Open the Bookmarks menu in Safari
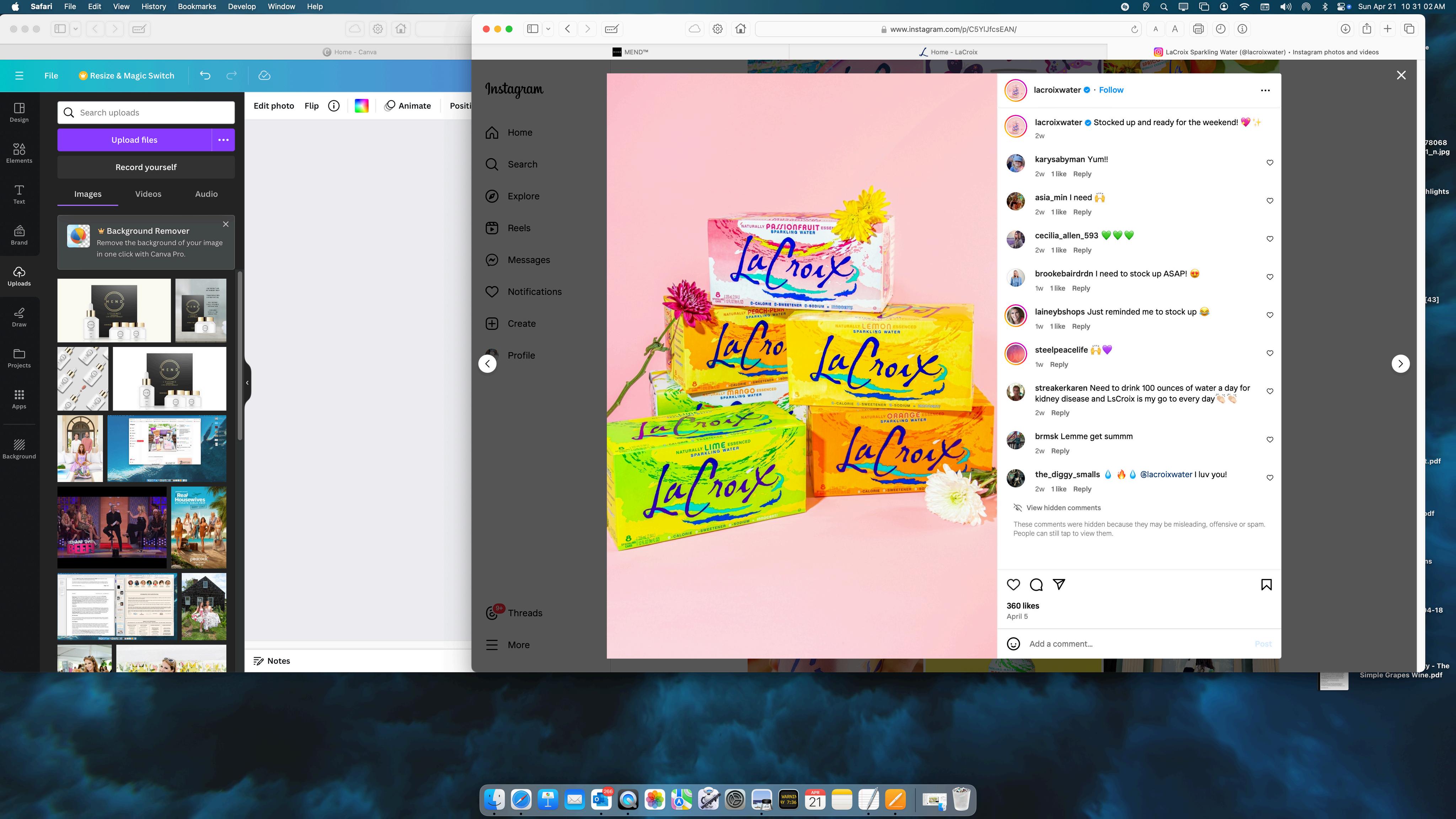The width and height of the screenshot is (1456, 819). (197, 6)
